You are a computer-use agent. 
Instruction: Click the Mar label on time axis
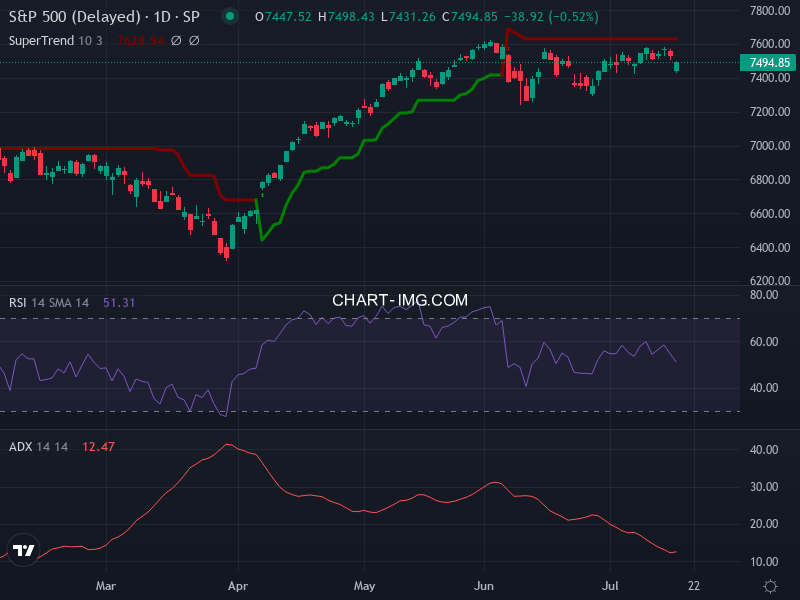[106, 586]
